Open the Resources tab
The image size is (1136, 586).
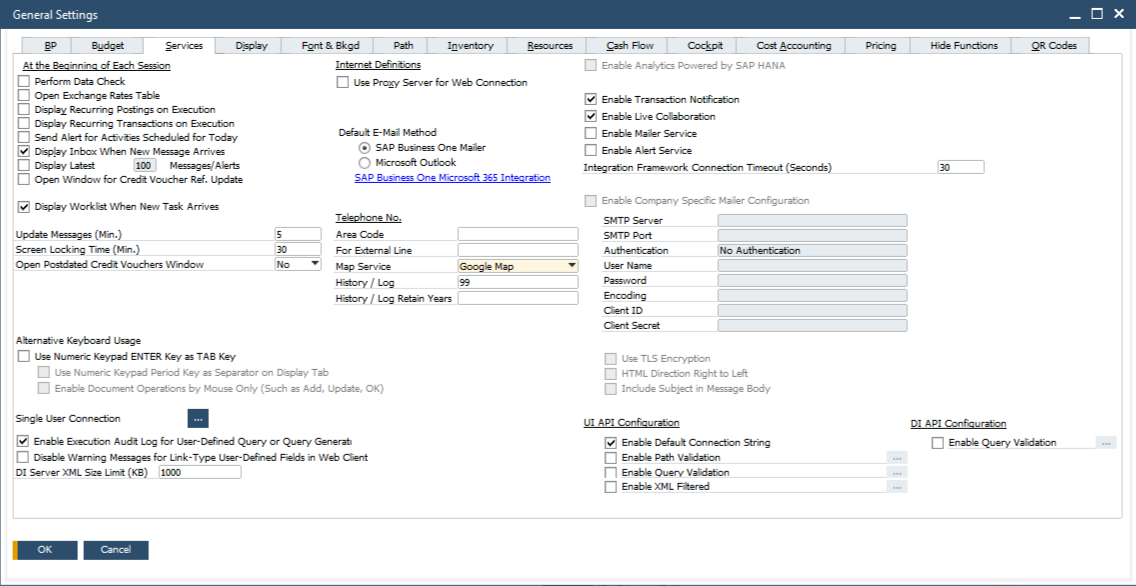(x=550, y=46)
